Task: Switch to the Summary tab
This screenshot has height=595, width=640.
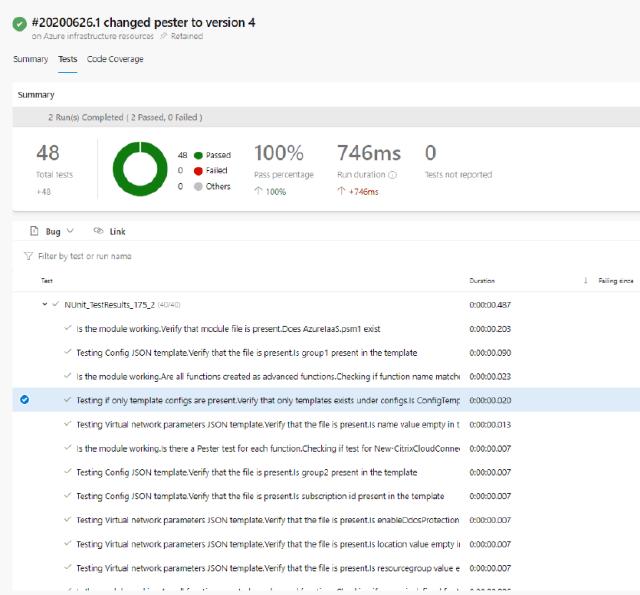Action: 30,59
